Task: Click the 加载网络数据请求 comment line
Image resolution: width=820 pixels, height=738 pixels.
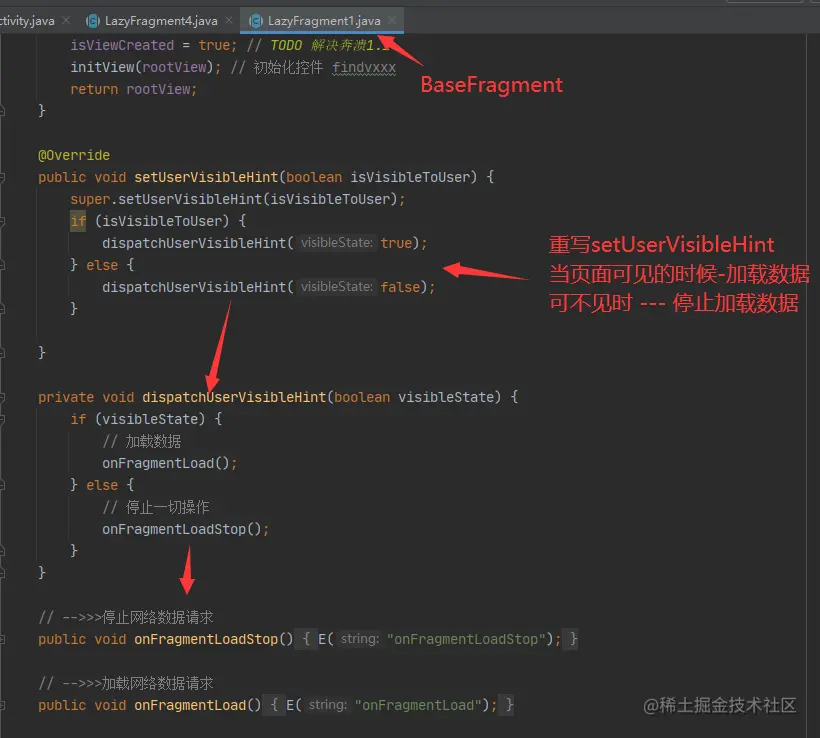Action: [126, 683]
